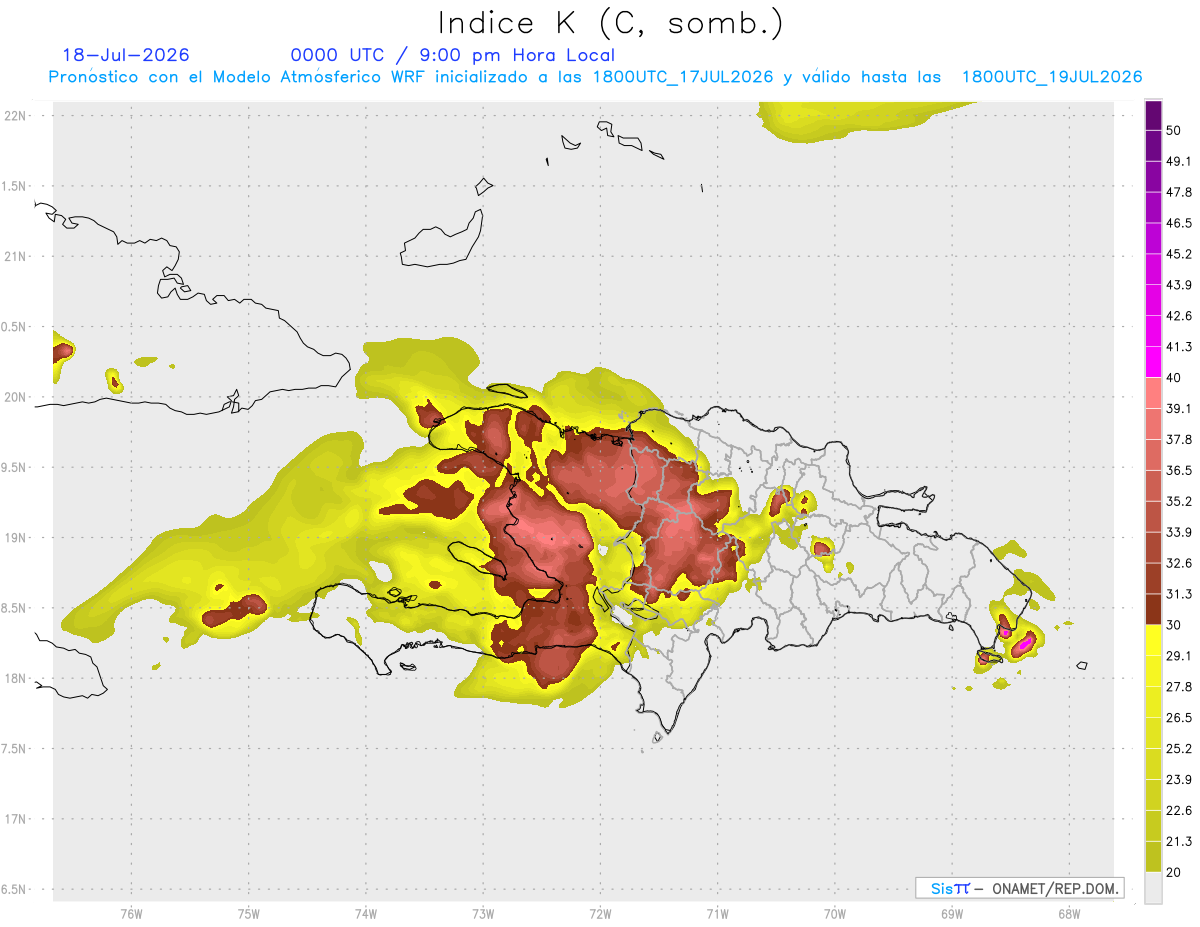This screenshot has height=927, width=1200.
Task: Click the color scale value 40
Action: (x=1174, y=378)
